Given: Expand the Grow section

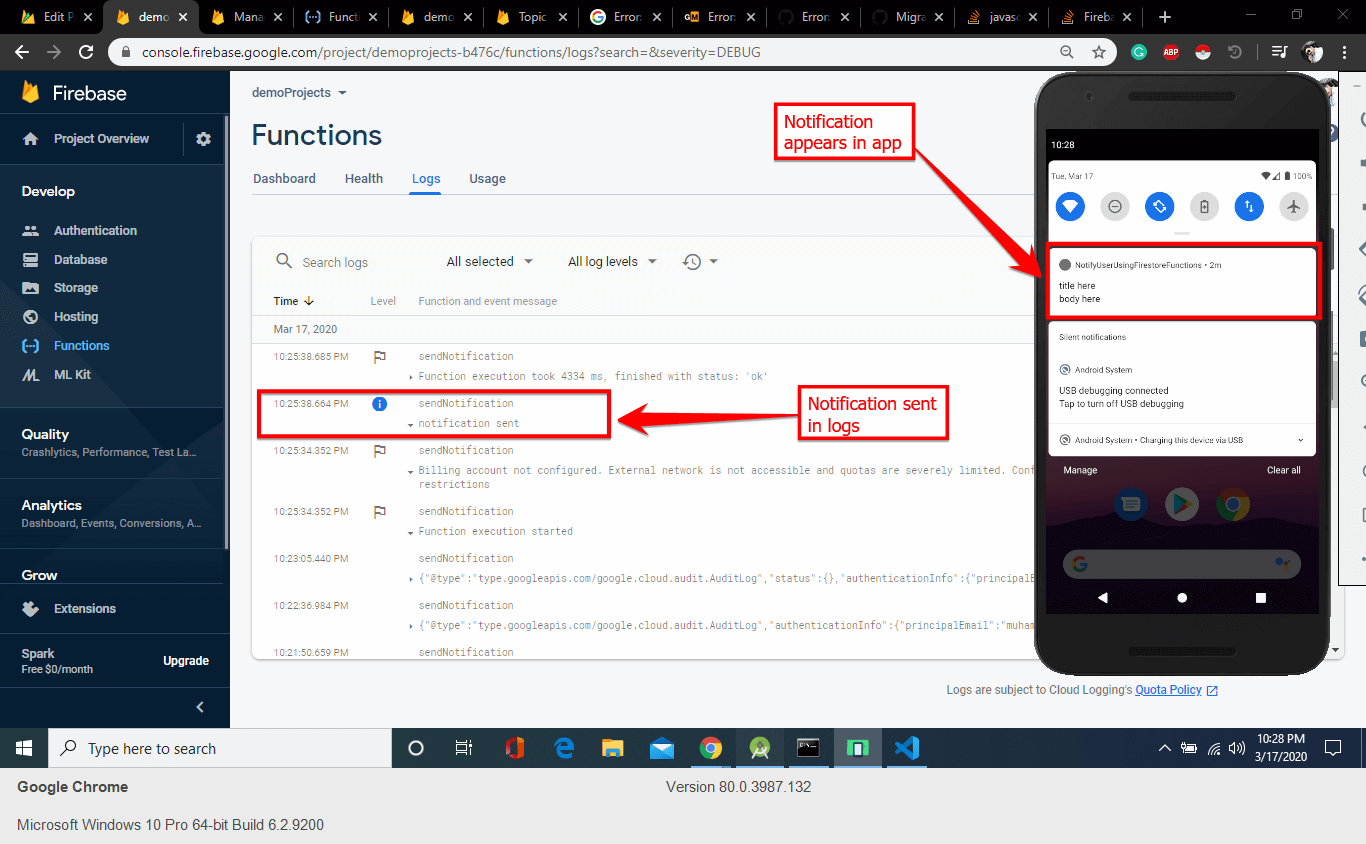Looking at the screenshot, I should [40, 575].
